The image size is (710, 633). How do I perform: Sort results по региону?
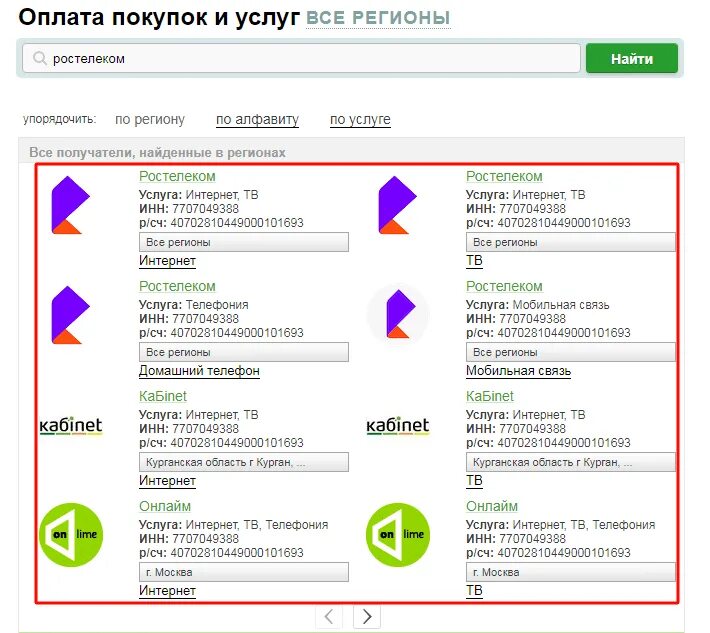150,119
